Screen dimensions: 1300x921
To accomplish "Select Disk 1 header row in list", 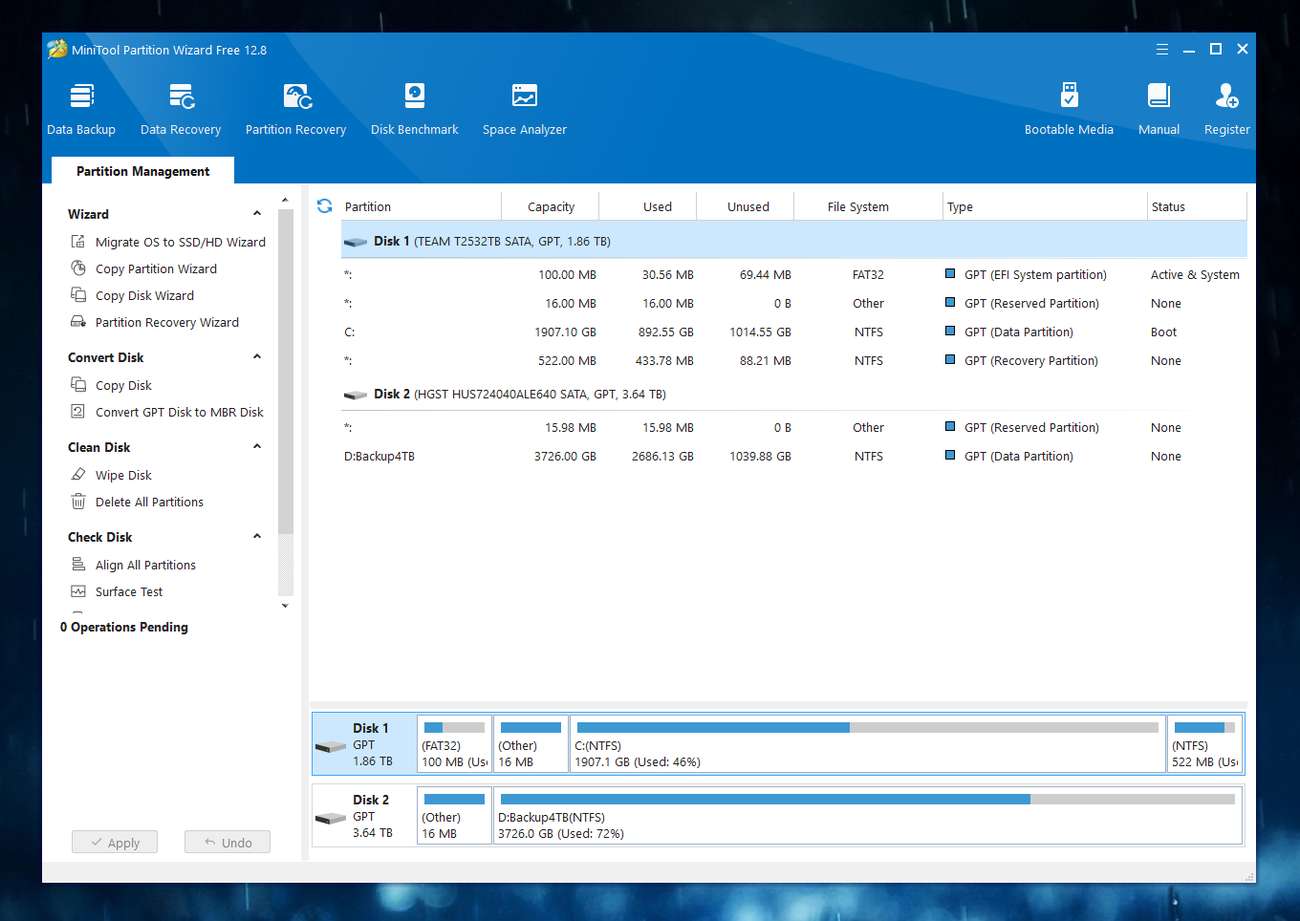I will coord(794,241).
